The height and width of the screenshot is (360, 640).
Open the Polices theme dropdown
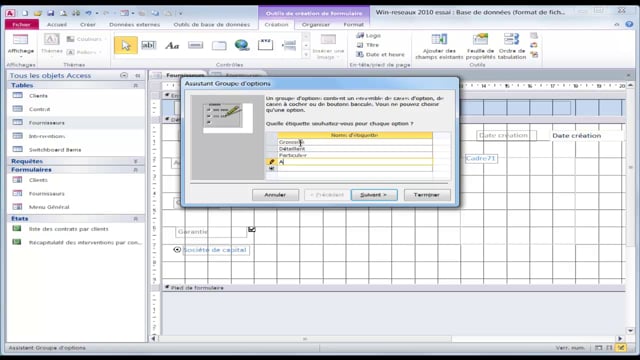83,52
